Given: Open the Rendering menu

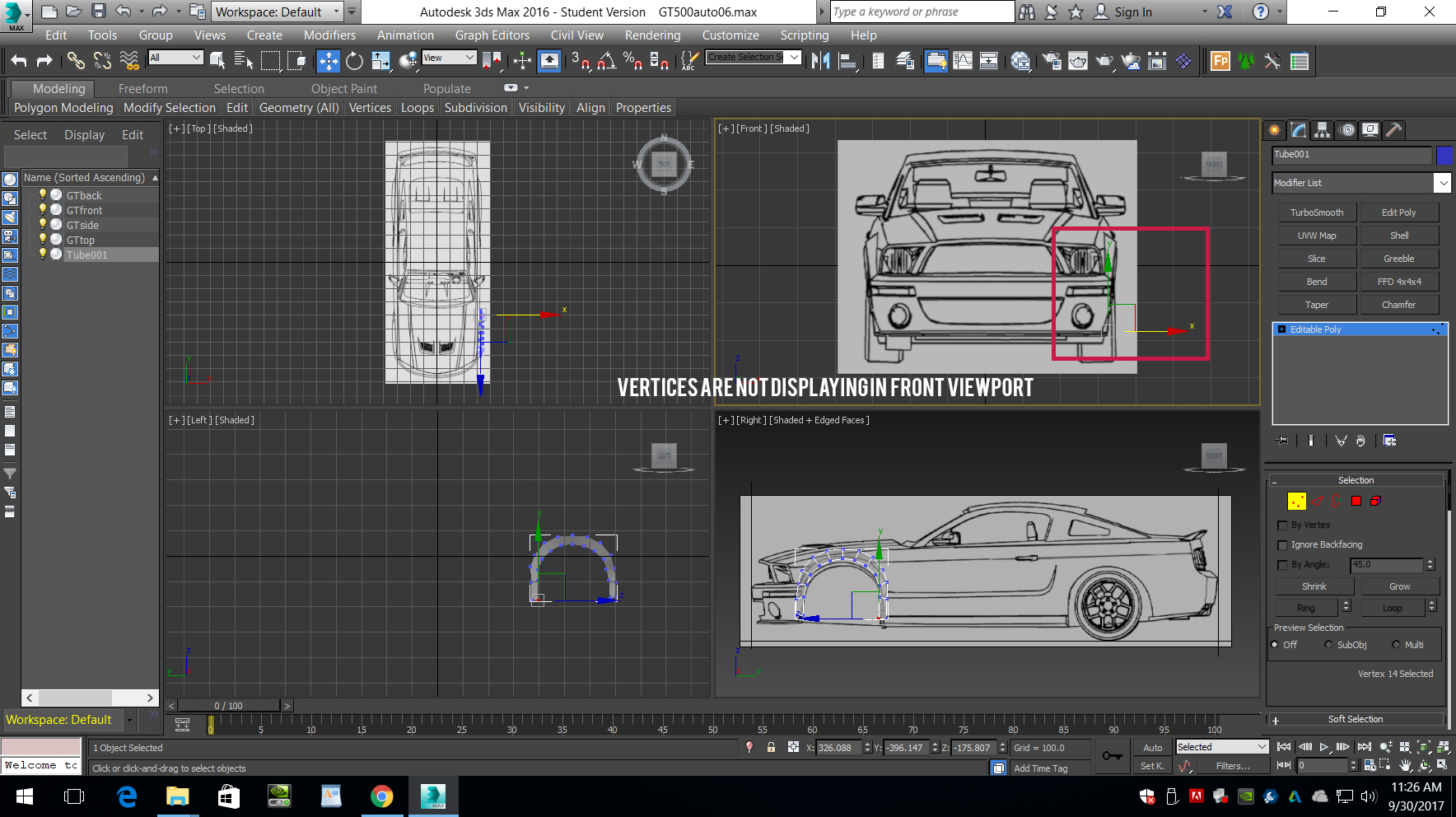Looking at the screenshot, I should [652, 35].
